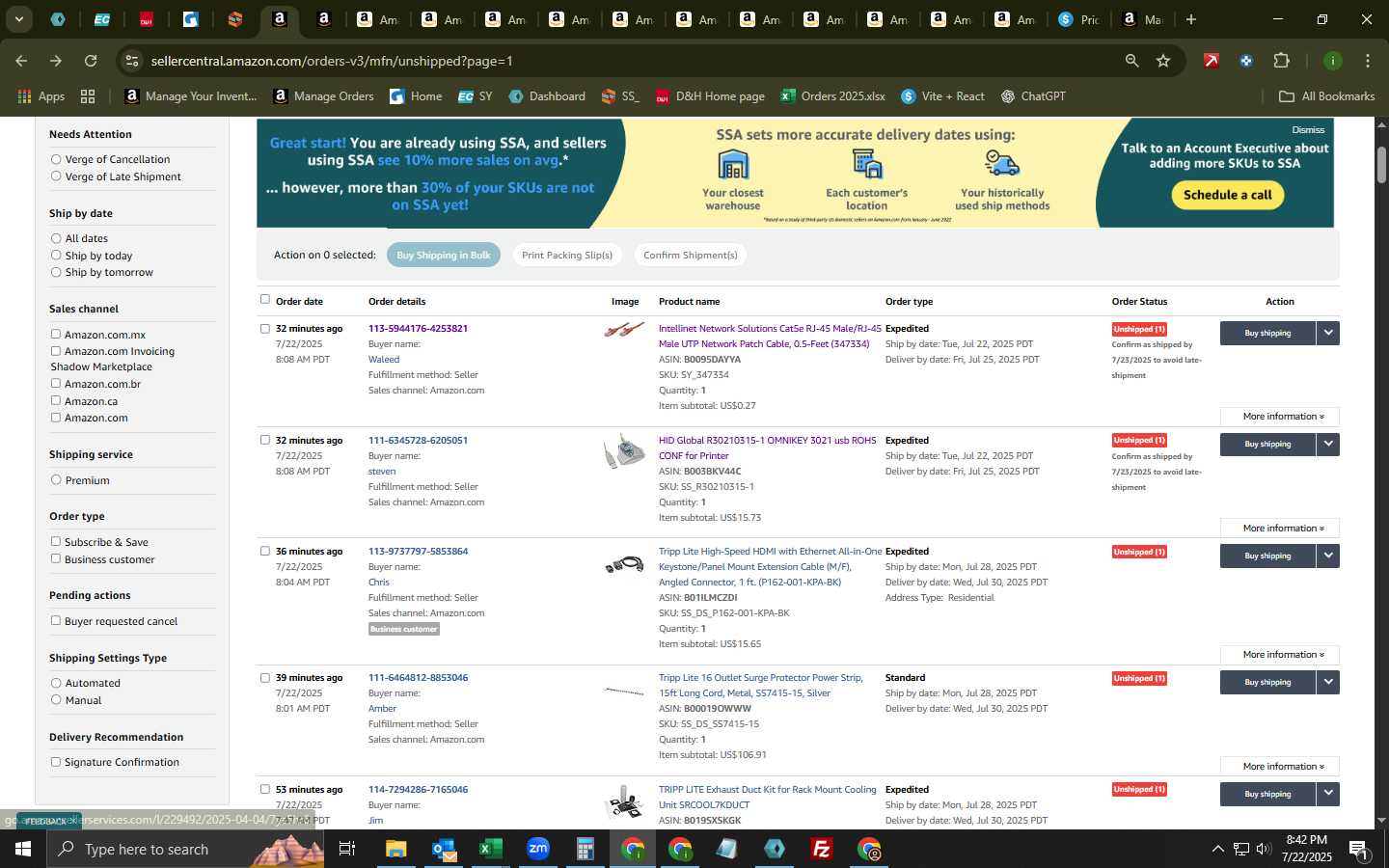Open the ChatGPT bookmark
This screenshot has width=1389, height=868.
[1034, 96]
